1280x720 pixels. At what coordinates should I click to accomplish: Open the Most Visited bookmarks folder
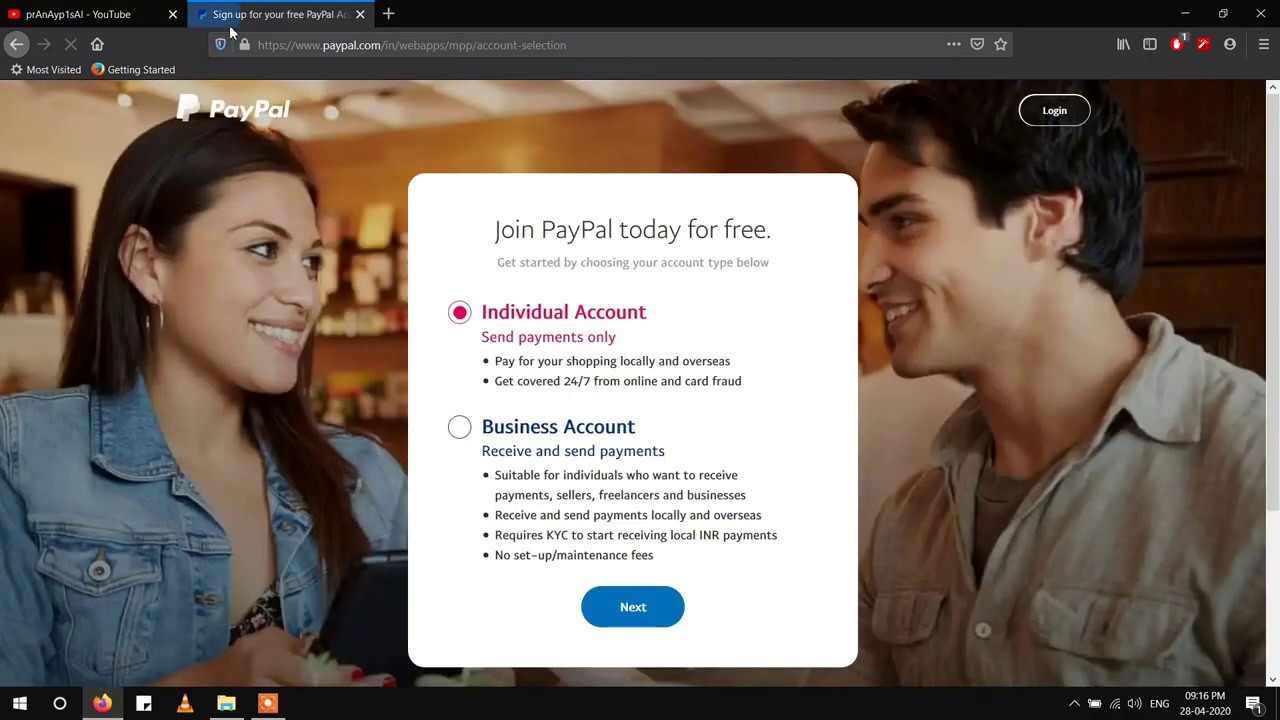coord(46,70)
